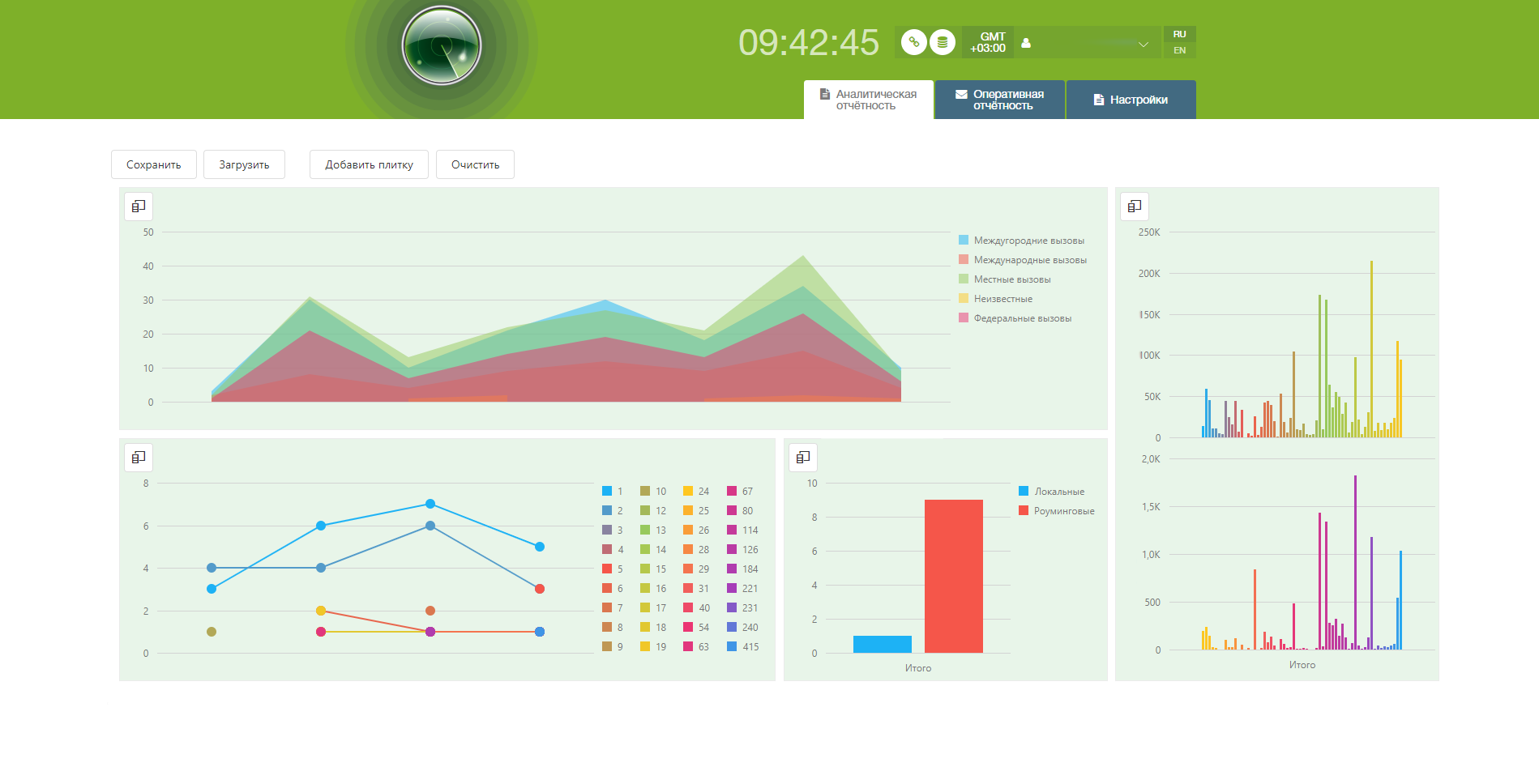Switch interface language to EN
Viewport: 1539px width, 784px height.
[1179, 50]
